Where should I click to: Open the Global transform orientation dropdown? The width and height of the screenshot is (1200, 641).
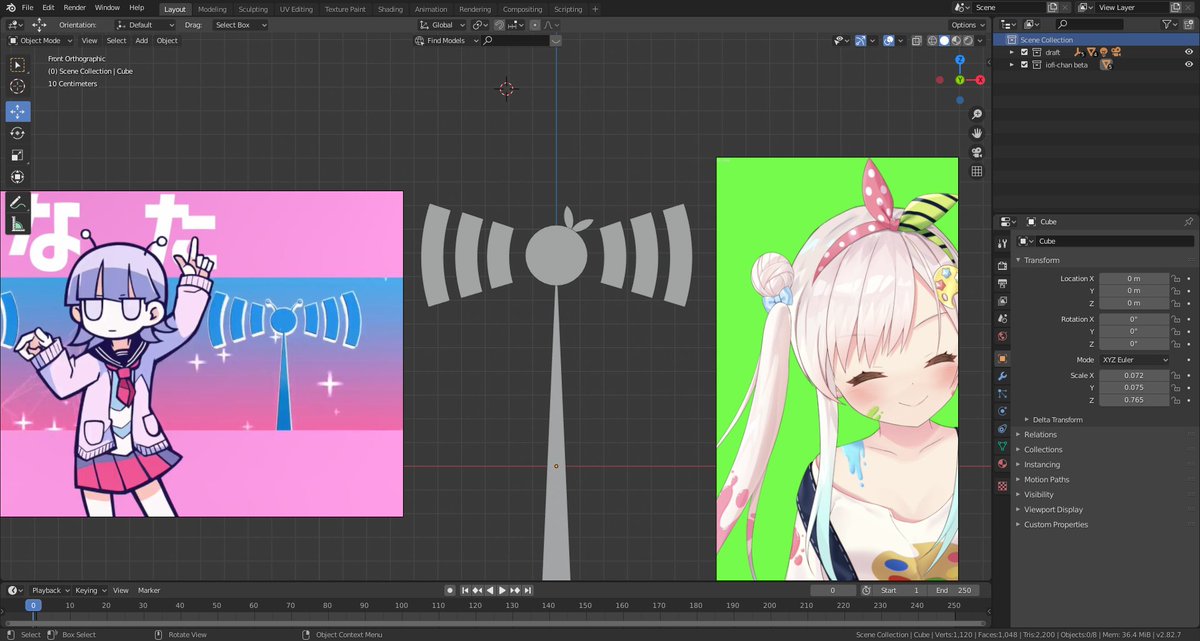click(441, 24)
